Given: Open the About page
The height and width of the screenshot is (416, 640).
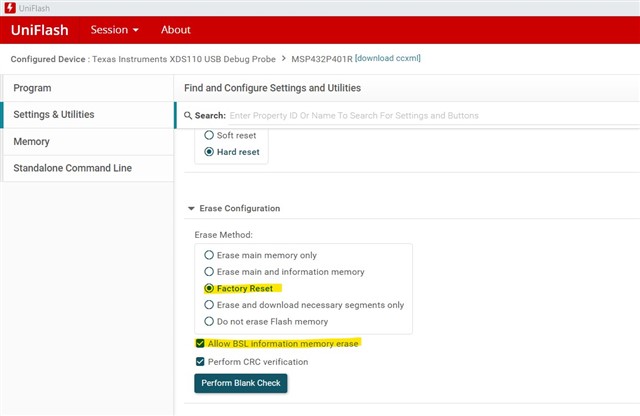Looking at the screenshot, I should (176, 30).
